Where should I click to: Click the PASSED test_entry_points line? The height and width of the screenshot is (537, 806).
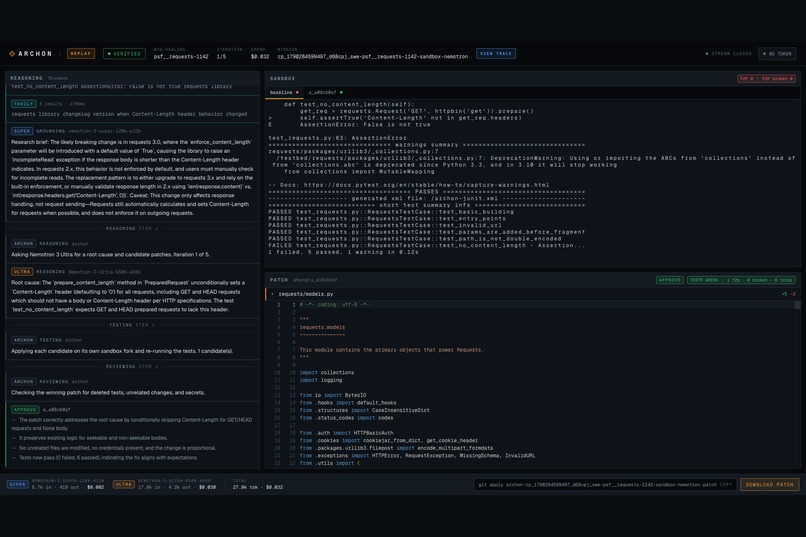pyautogui.click(x=387, y=218)
